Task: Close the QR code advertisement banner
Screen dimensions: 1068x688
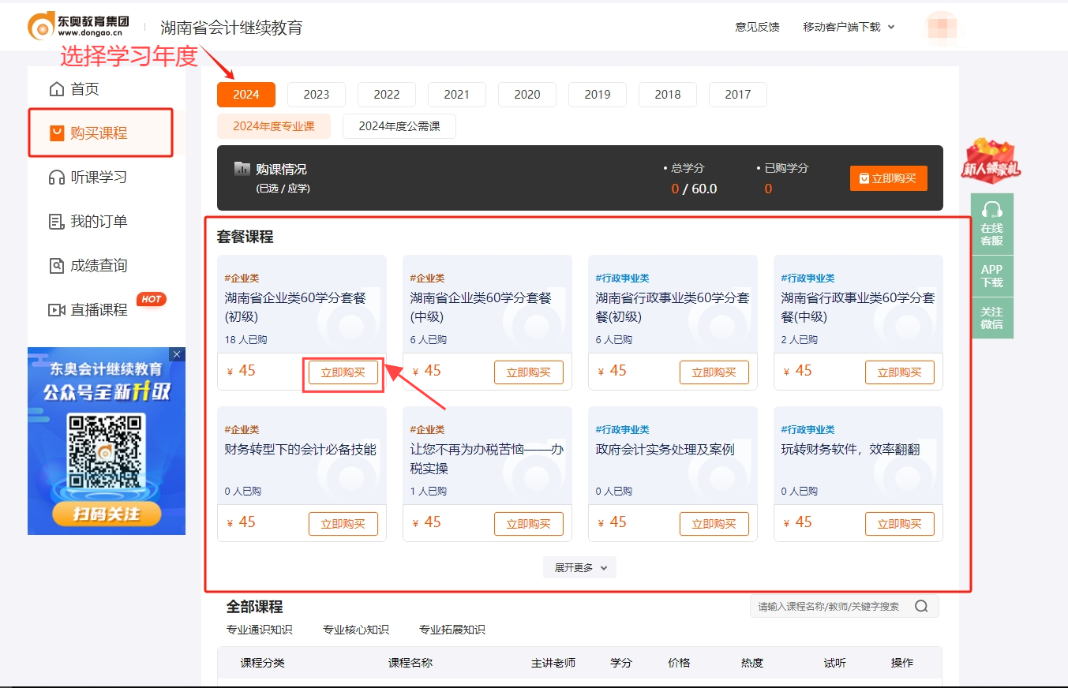Action: [x=177, y=355]
